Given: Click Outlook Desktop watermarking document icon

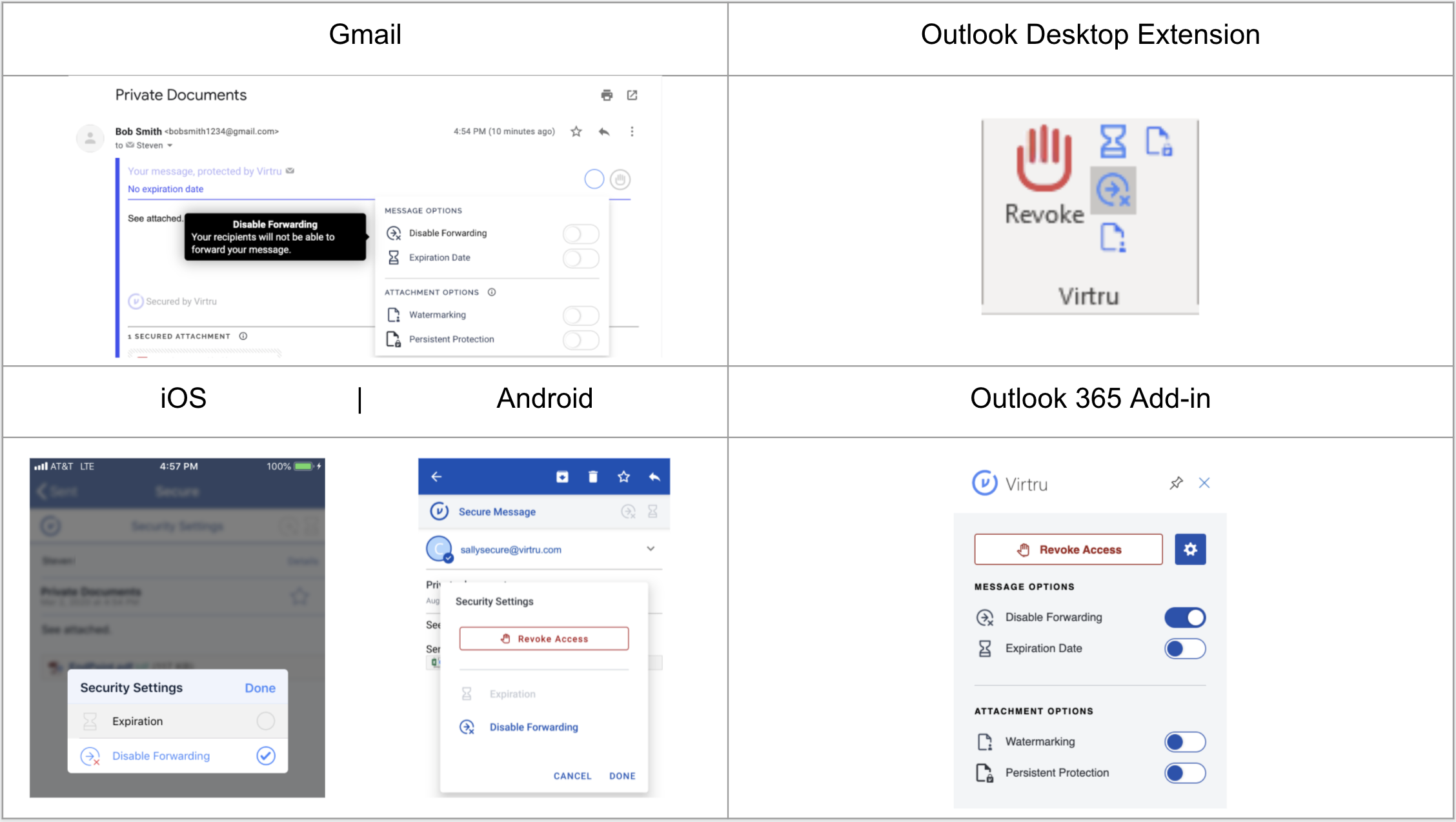Looking at the screenshot, I should coord(1113,237).
